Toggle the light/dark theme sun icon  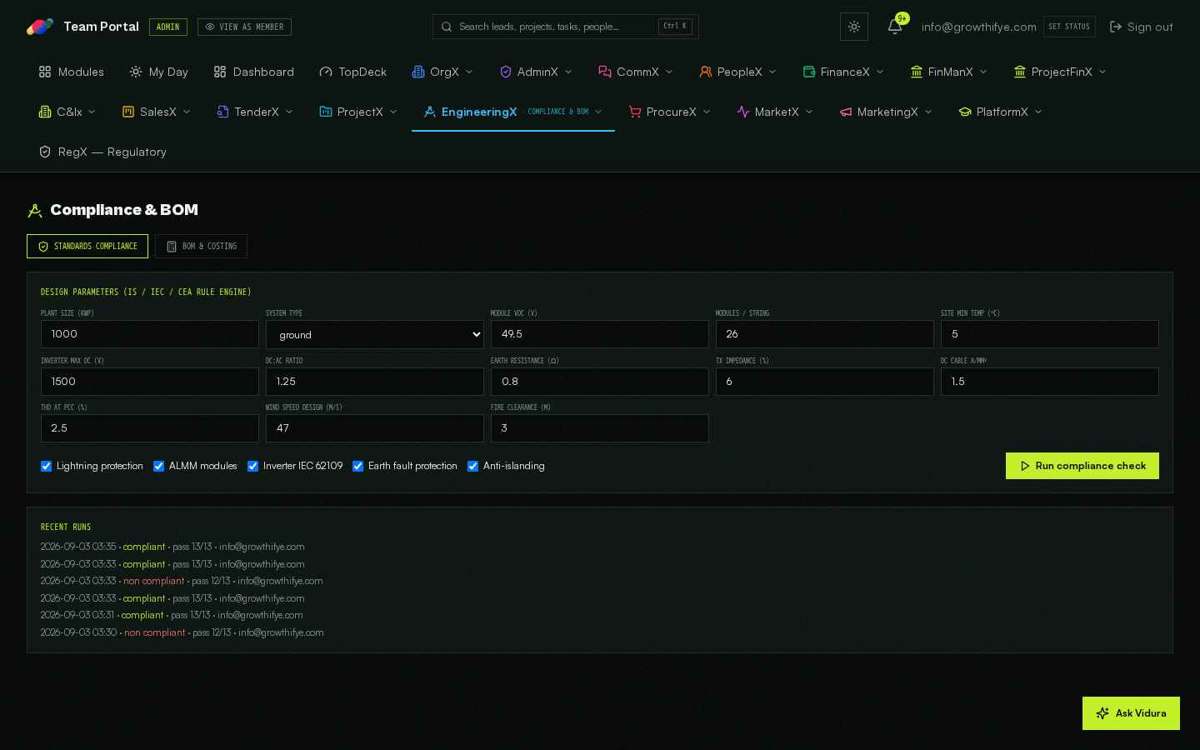[x=854, y=27]
